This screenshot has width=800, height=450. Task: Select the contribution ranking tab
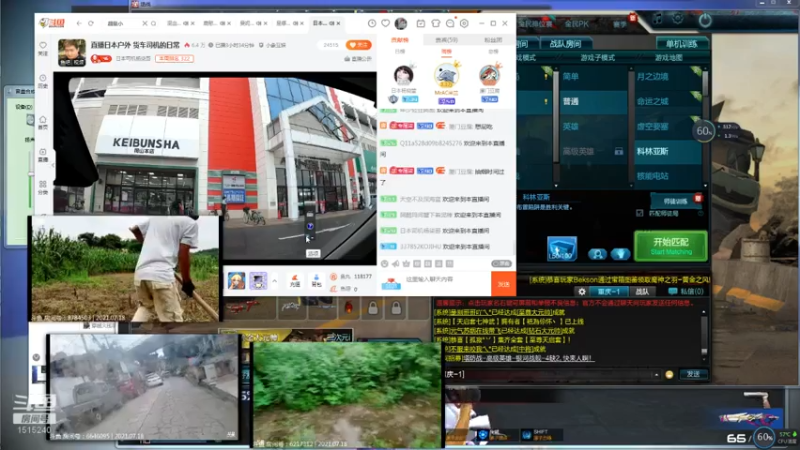click(x=400, y=40)
